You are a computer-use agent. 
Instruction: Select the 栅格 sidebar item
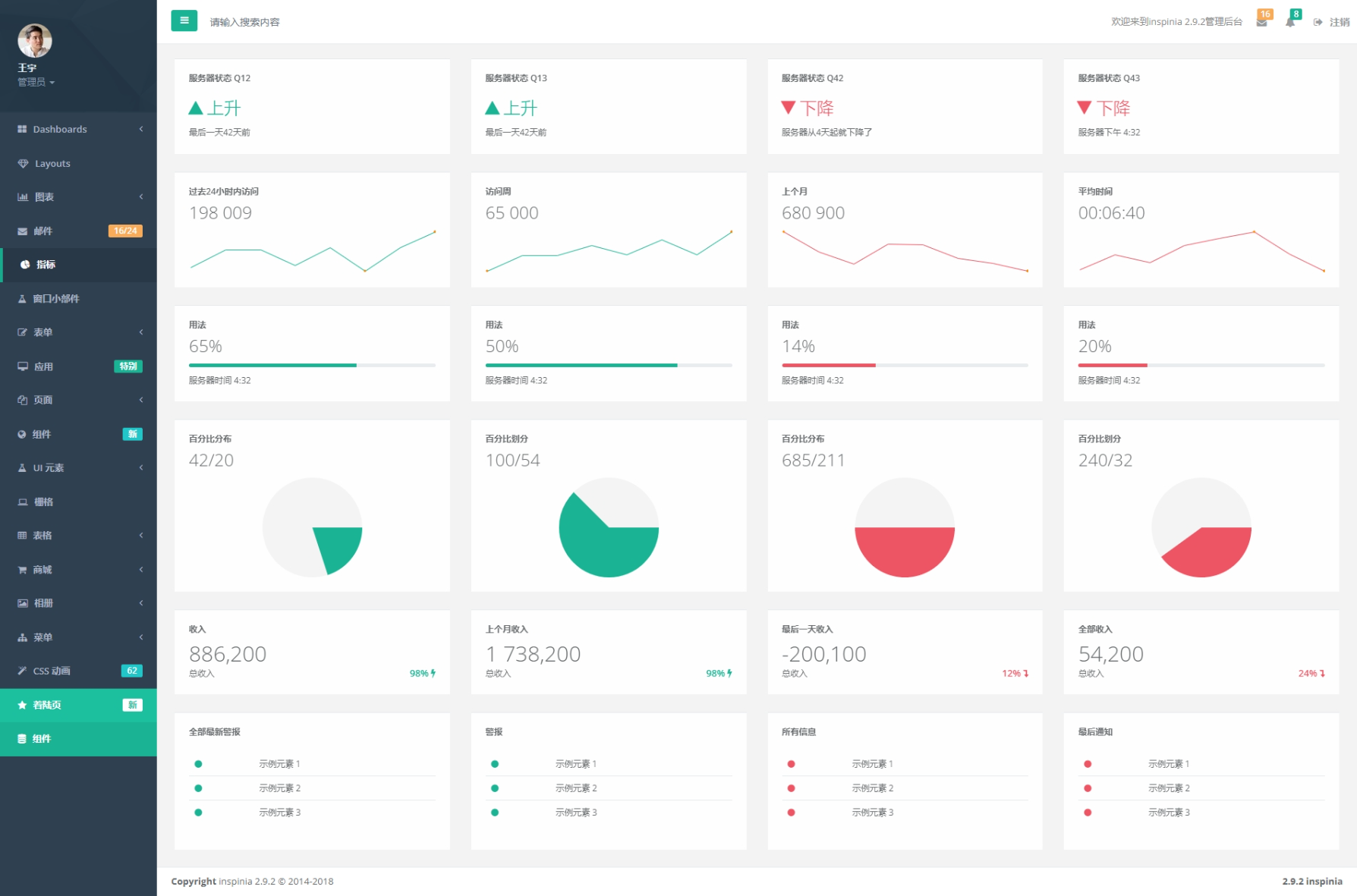[43, 502]
